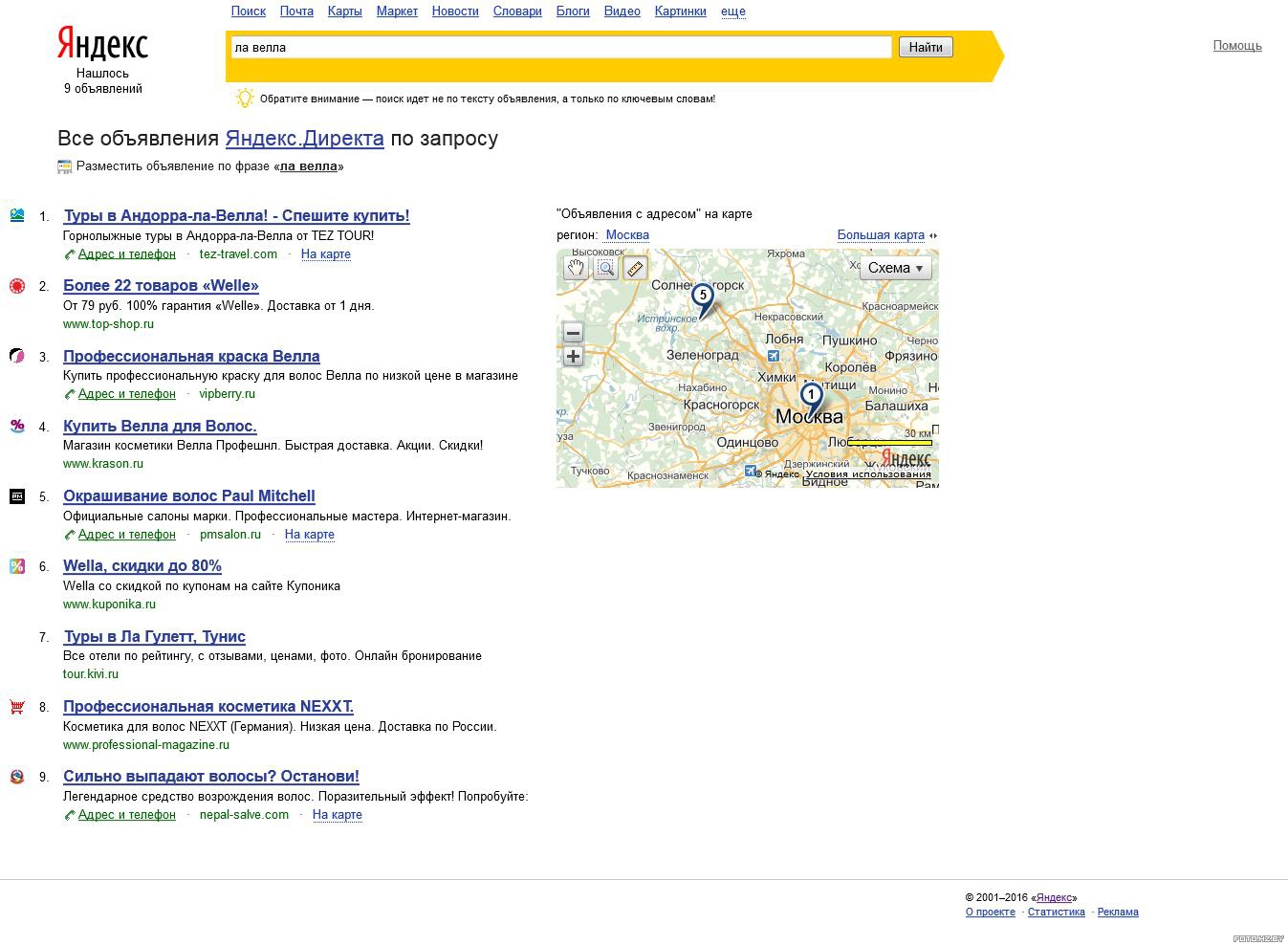Change region by clicking Москва link
Image resolution: width=1288 pixels, height=946 pixels.
point(627,234)
